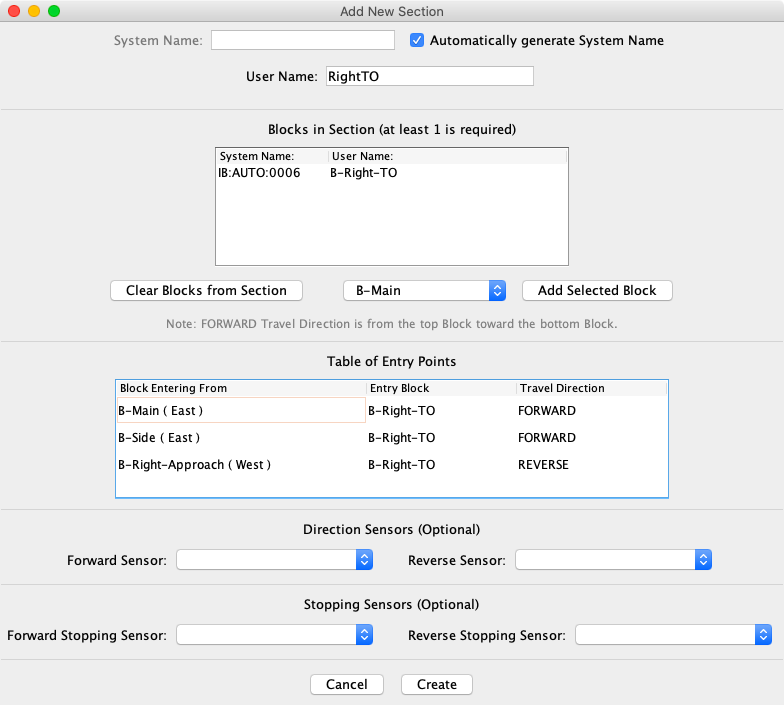Click REVERSE travel direction cell

543,465
